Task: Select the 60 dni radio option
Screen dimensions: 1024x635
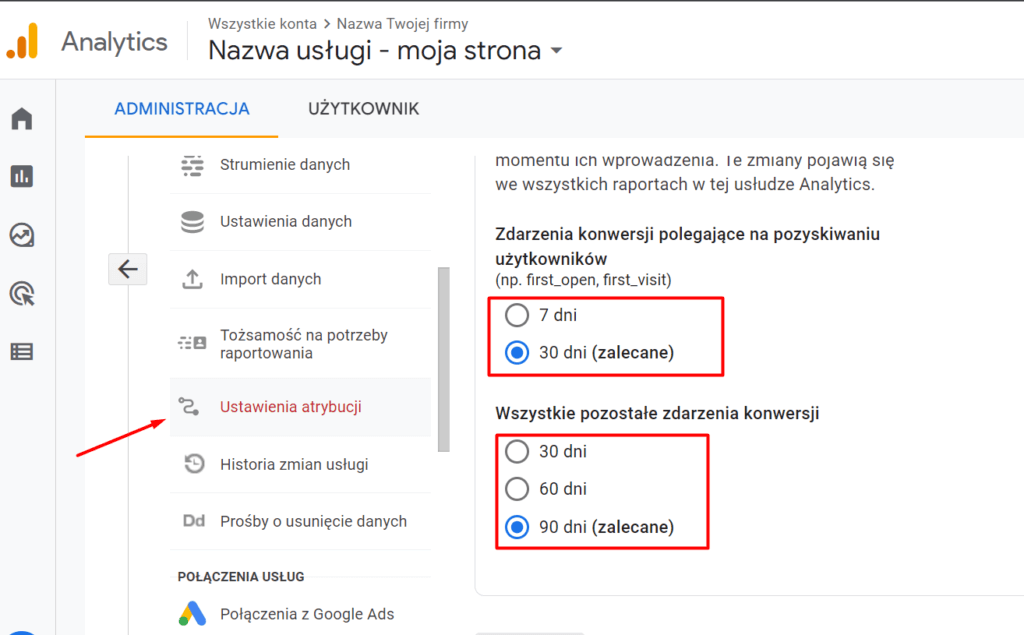Action: tap(517, 489)
